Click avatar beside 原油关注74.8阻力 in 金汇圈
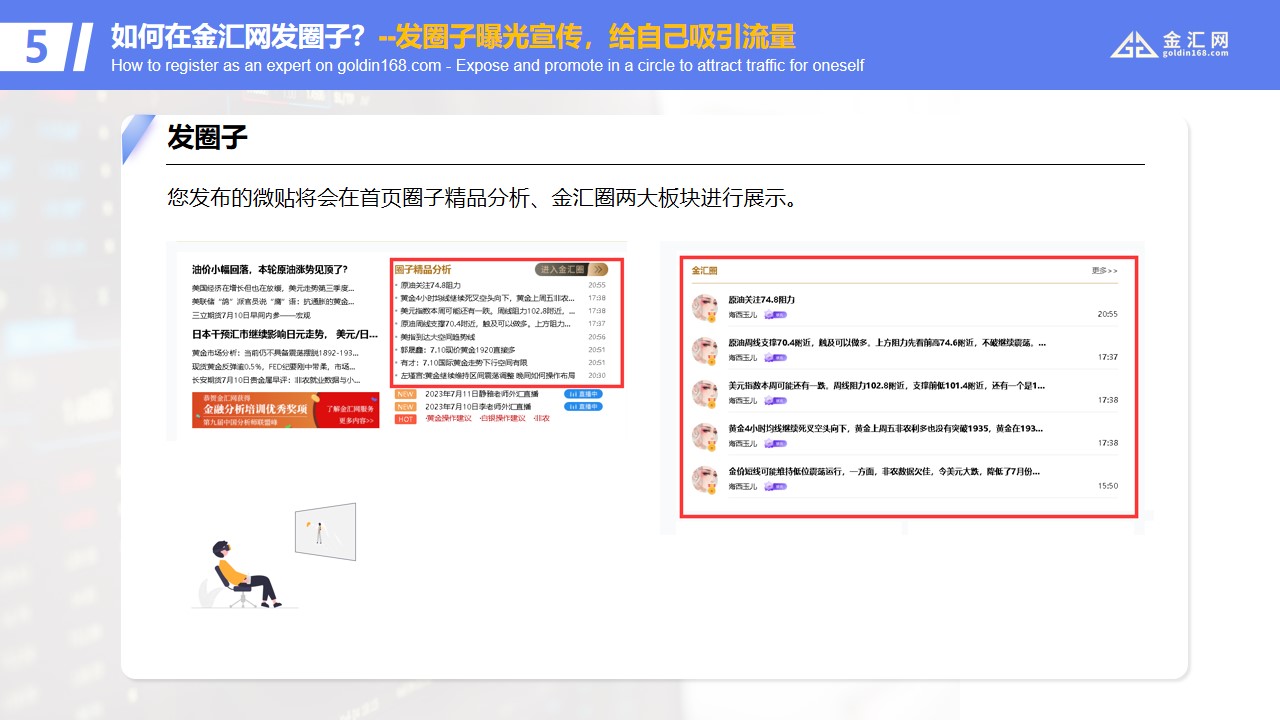Image resolution: width=1280 pixels, height=720 pixels. 705,308
